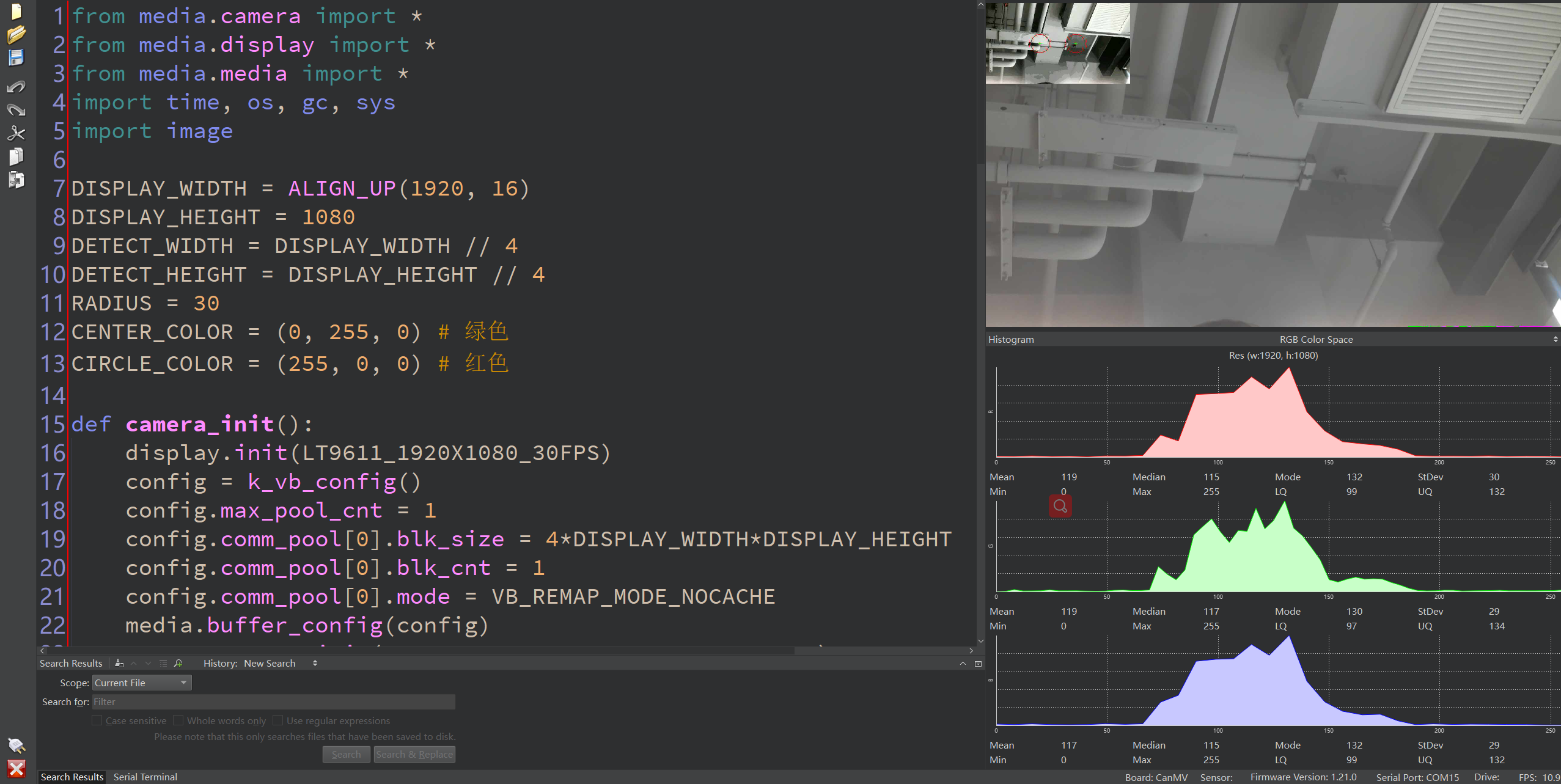
Task: Click Search & Replace button
Action: [x=414, y=754]
